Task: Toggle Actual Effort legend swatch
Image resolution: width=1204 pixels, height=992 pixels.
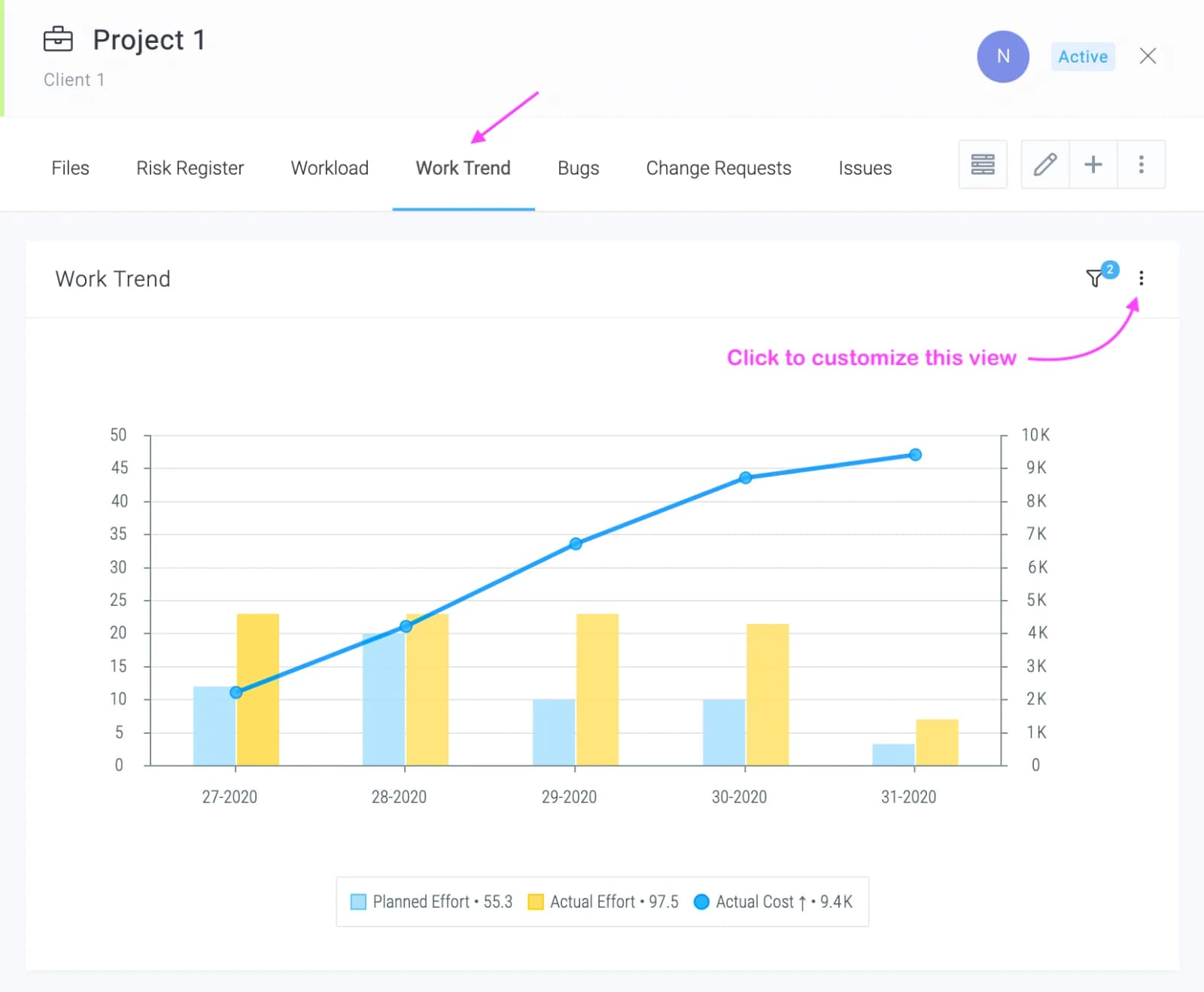Action: pyautogui.click(x=536, y=902)
